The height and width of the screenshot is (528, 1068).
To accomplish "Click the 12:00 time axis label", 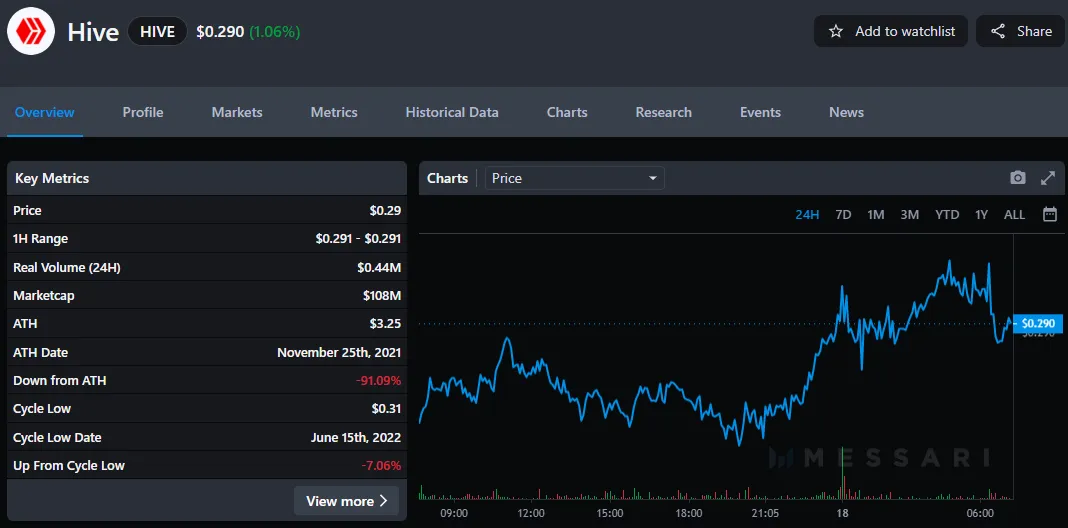I will pyautogui.click(x=531, y=512).
